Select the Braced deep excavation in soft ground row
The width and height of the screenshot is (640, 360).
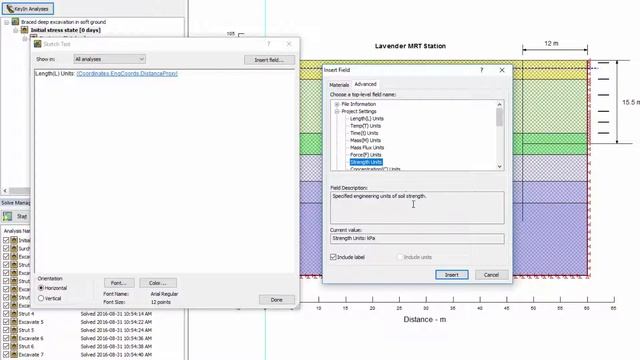pos(63,22)
